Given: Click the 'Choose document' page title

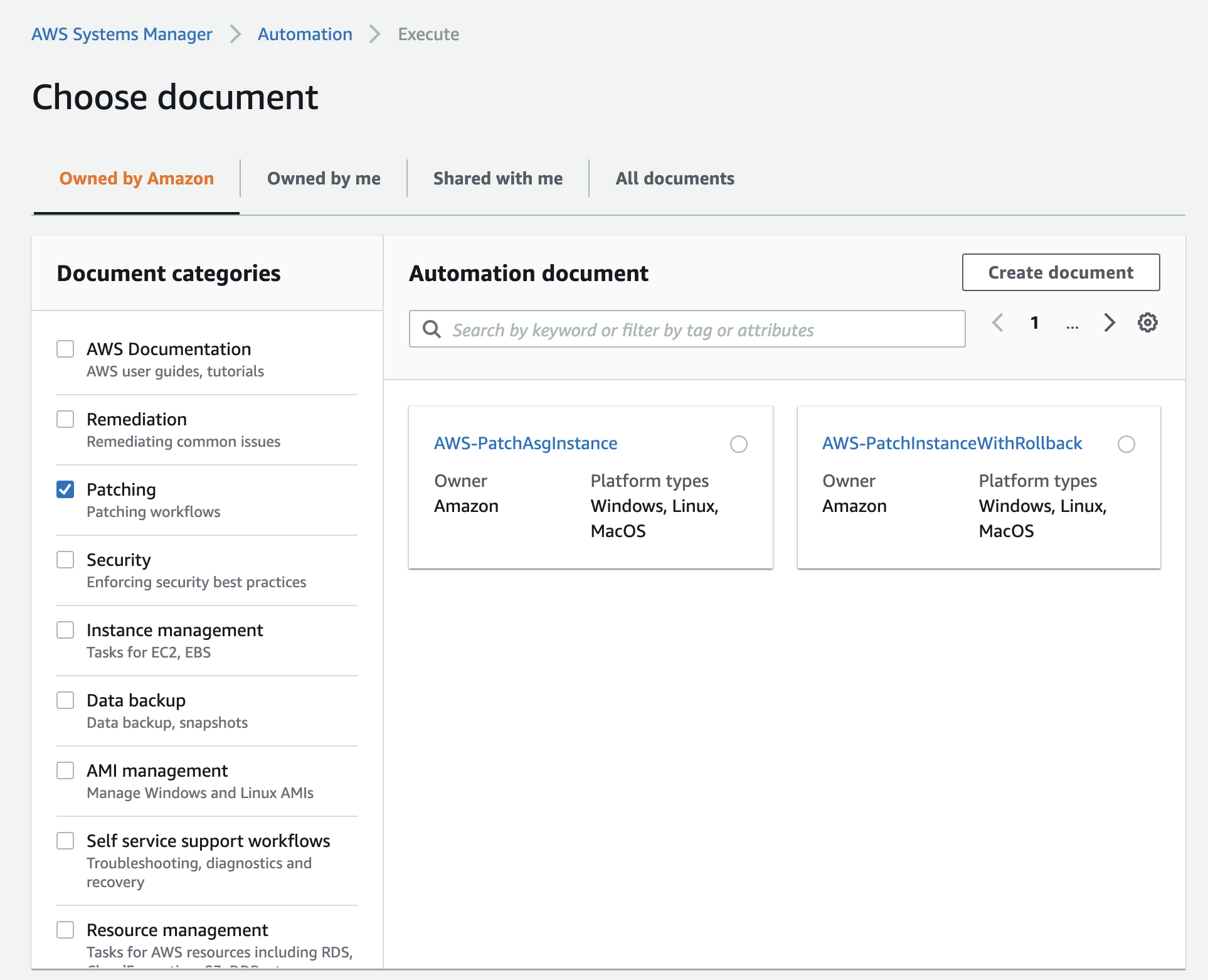Looking at the screenshot, I should coord(175,97).
